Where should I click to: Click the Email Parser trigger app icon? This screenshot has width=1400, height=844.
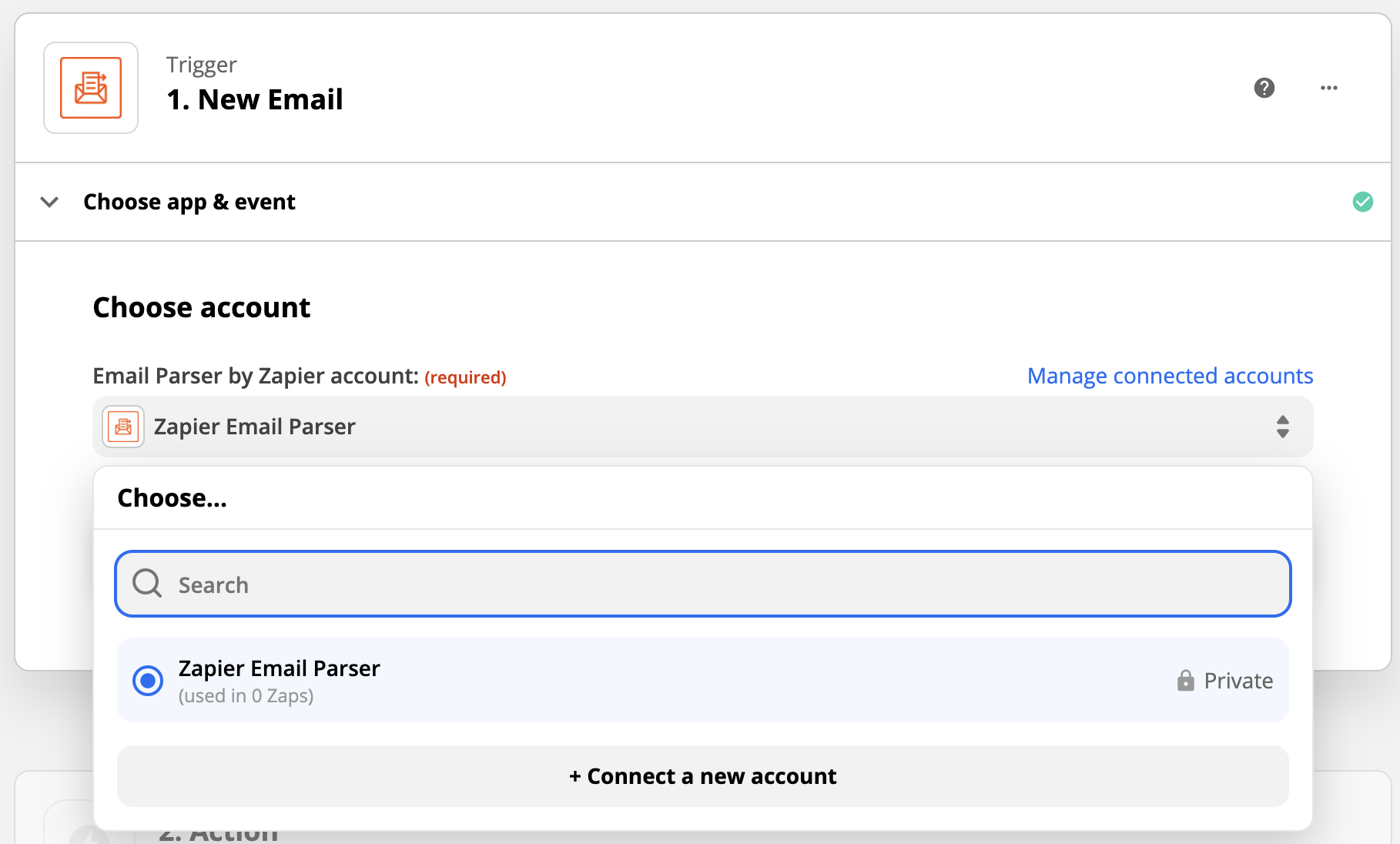pos(91,88)
